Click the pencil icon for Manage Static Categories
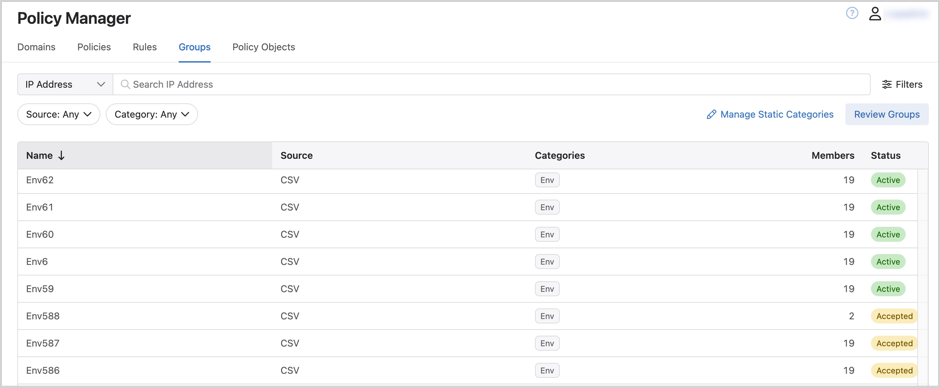Viewport: 940px width, 388px height. 712,114
